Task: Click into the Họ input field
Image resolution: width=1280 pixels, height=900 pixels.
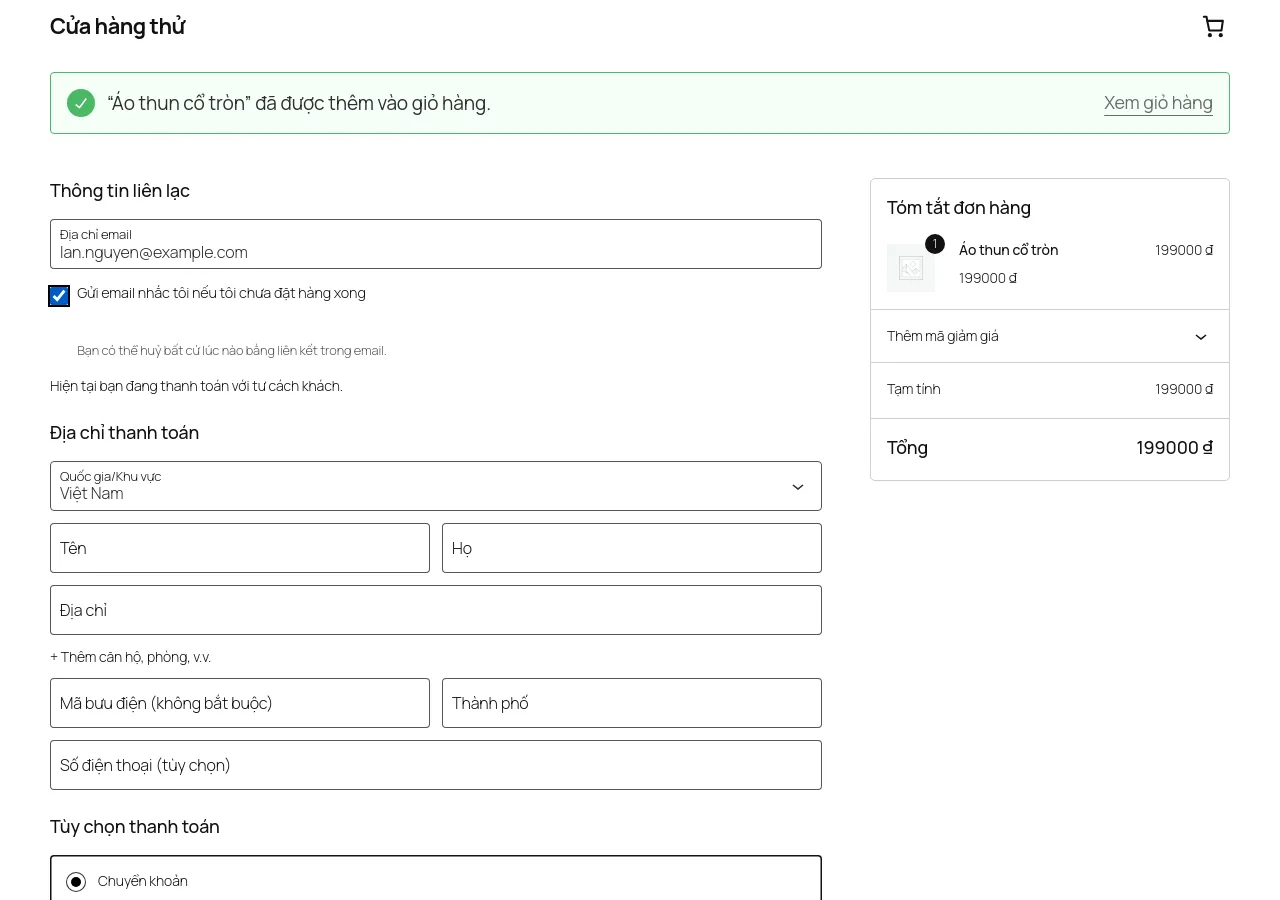Action: pos(632,548)
